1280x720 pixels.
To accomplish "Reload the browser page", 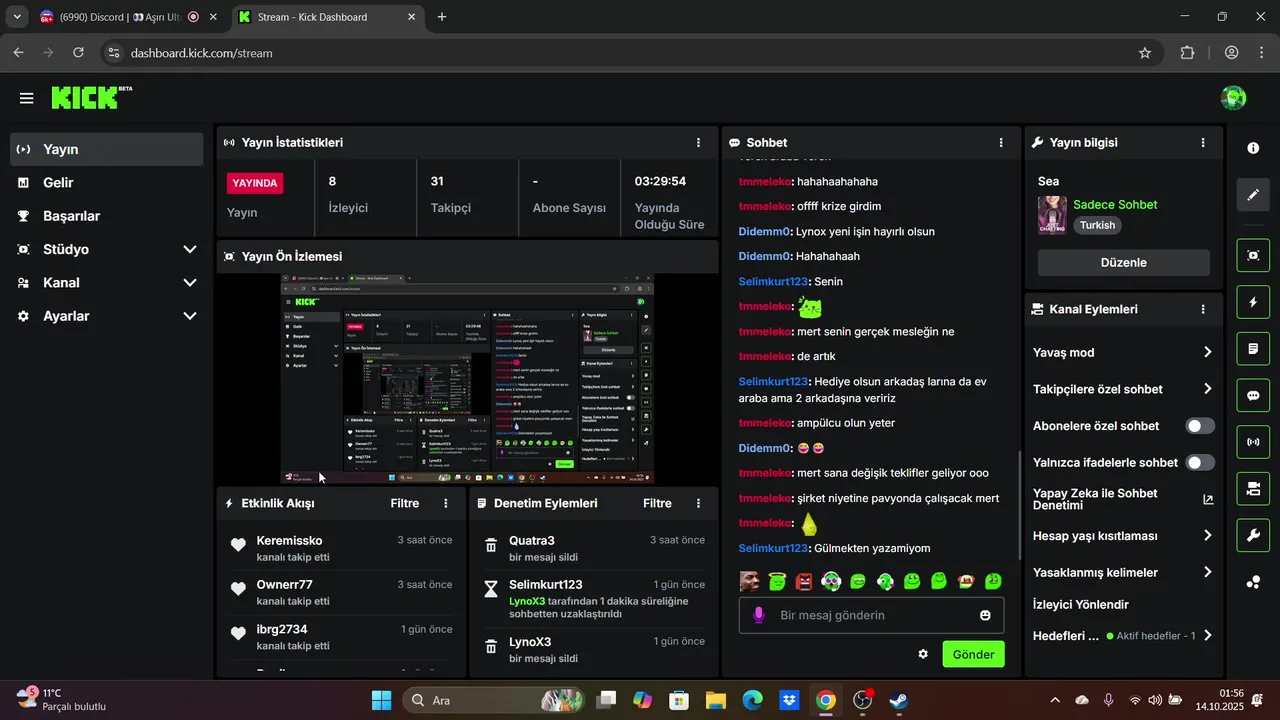I will pos(79,53).
